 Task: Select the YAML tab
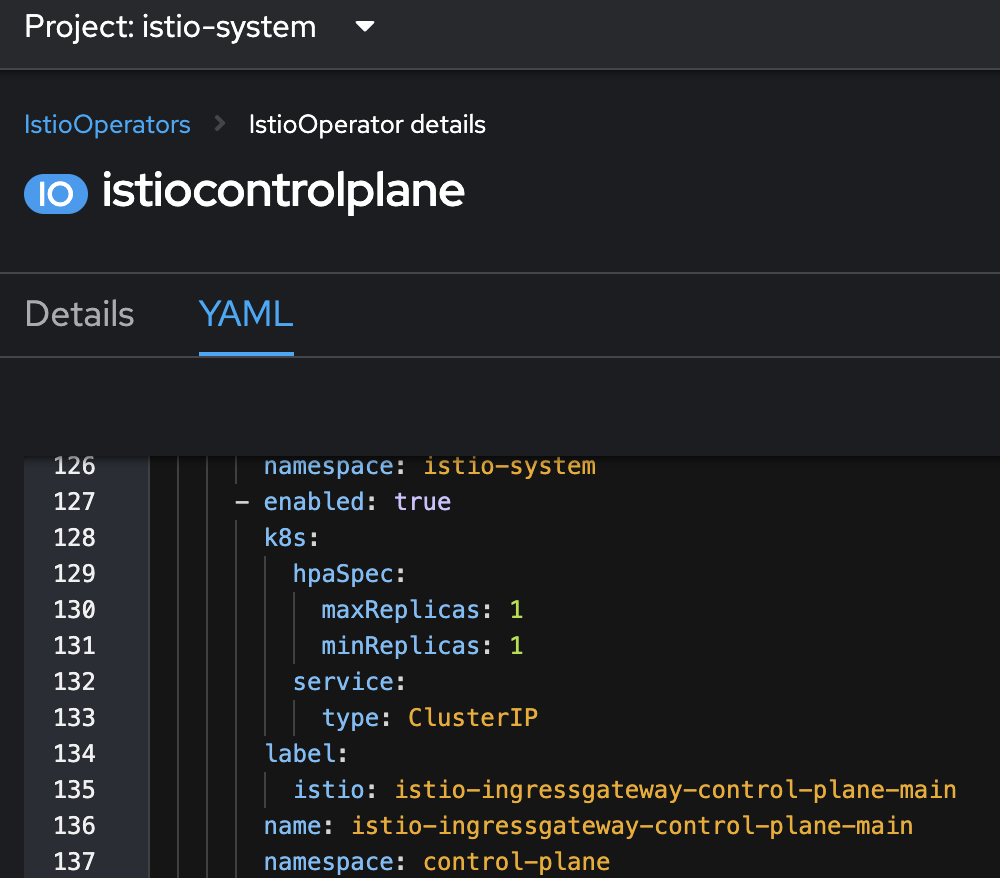[246, 314]
